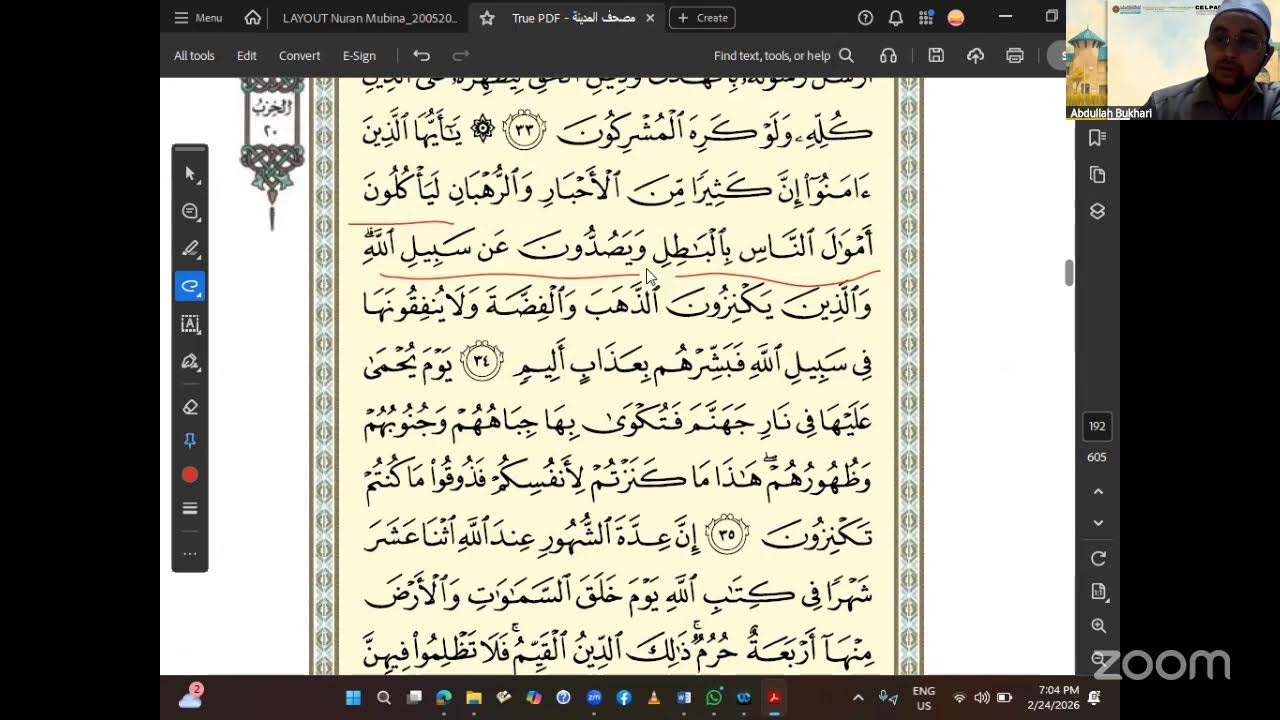
Task: Click the vertical scrollbar thumb
Action: [x=1069, y=272]
